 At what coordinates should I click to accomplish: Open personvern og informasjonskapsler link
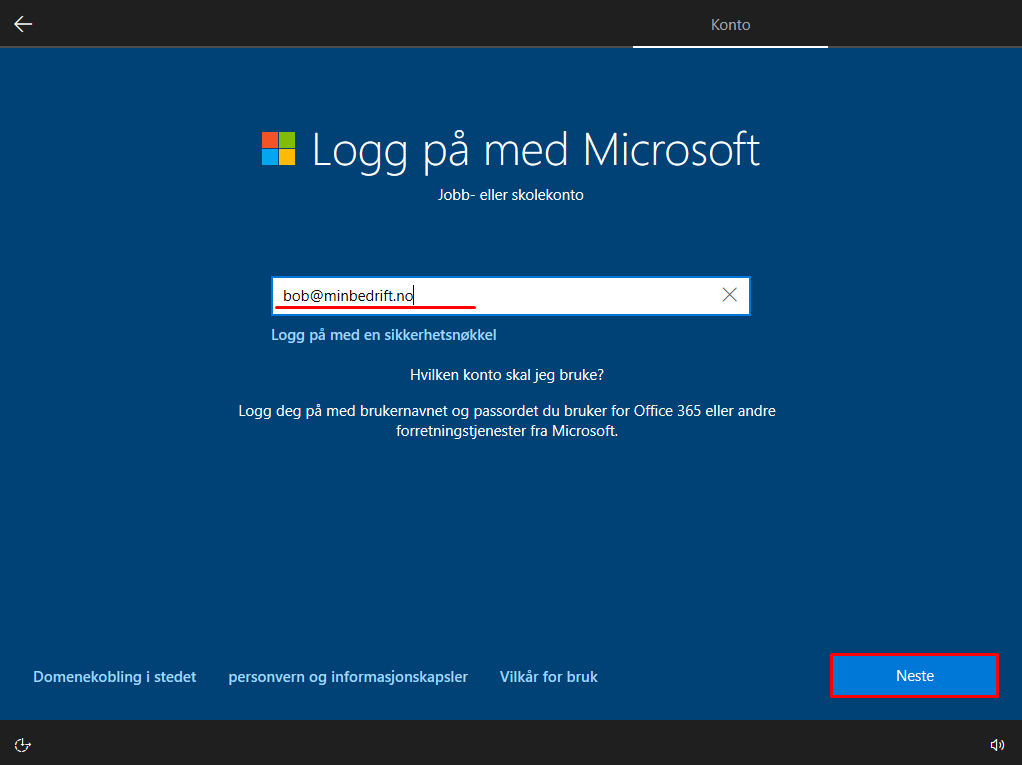pos(348,677)
